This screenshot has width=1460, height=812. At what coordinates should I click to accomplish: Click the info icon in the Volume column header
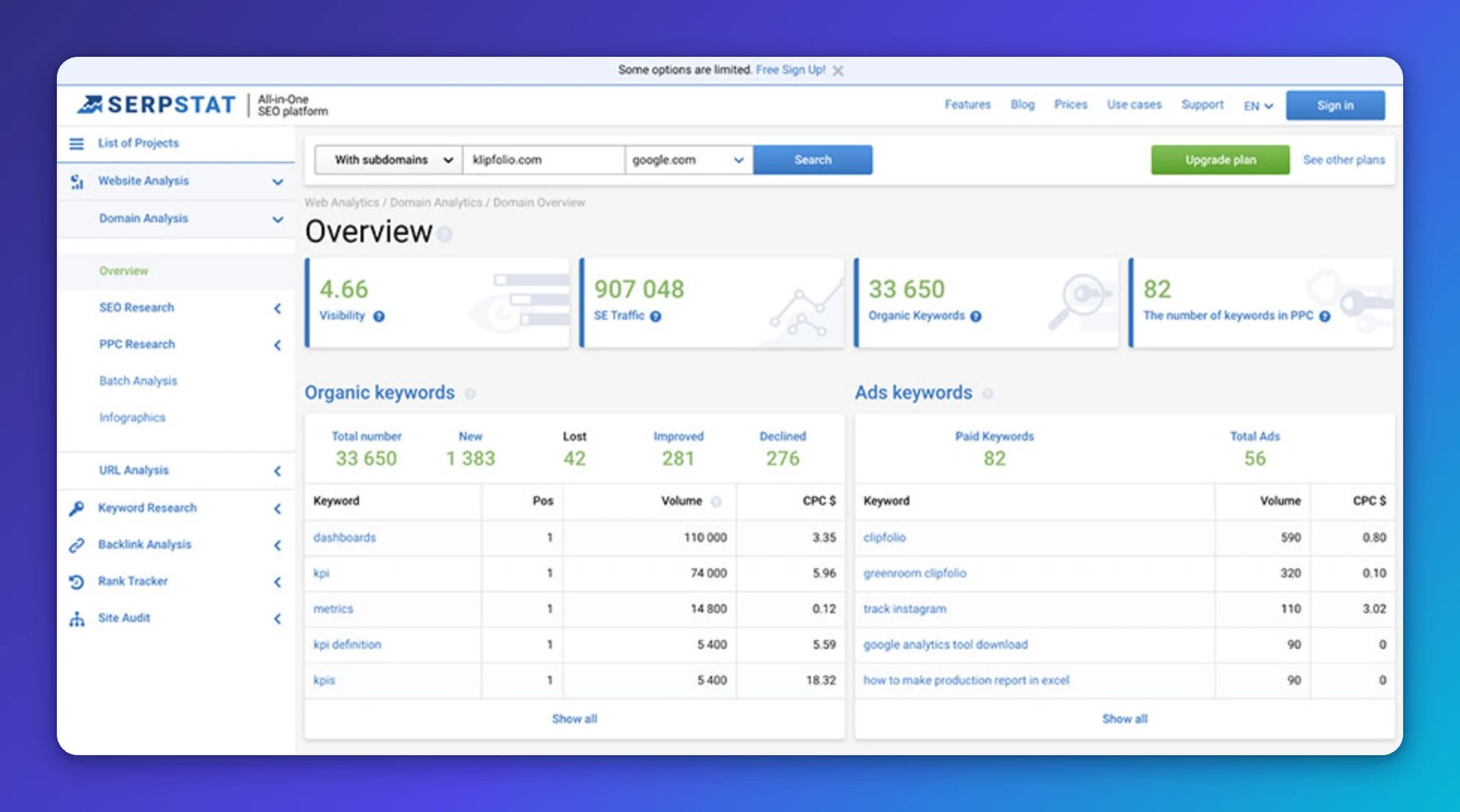716,502
